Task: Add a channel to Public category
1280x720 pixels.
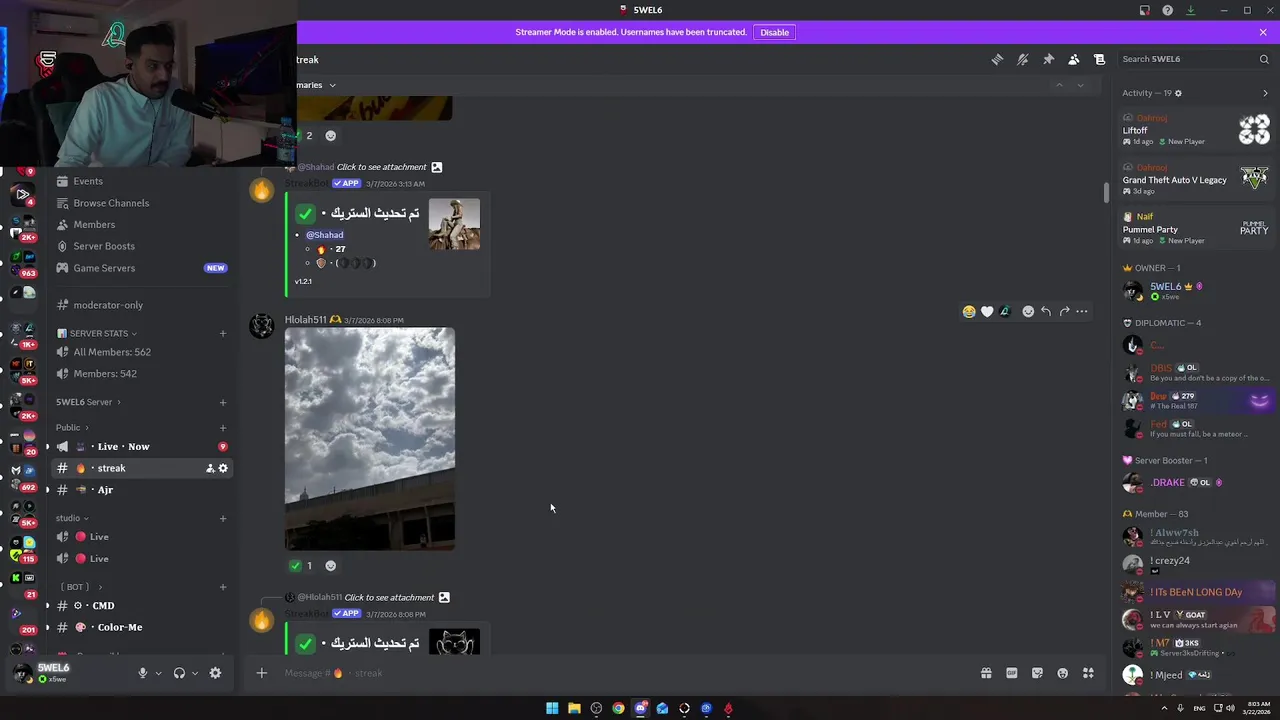Action: click(223, 427)
